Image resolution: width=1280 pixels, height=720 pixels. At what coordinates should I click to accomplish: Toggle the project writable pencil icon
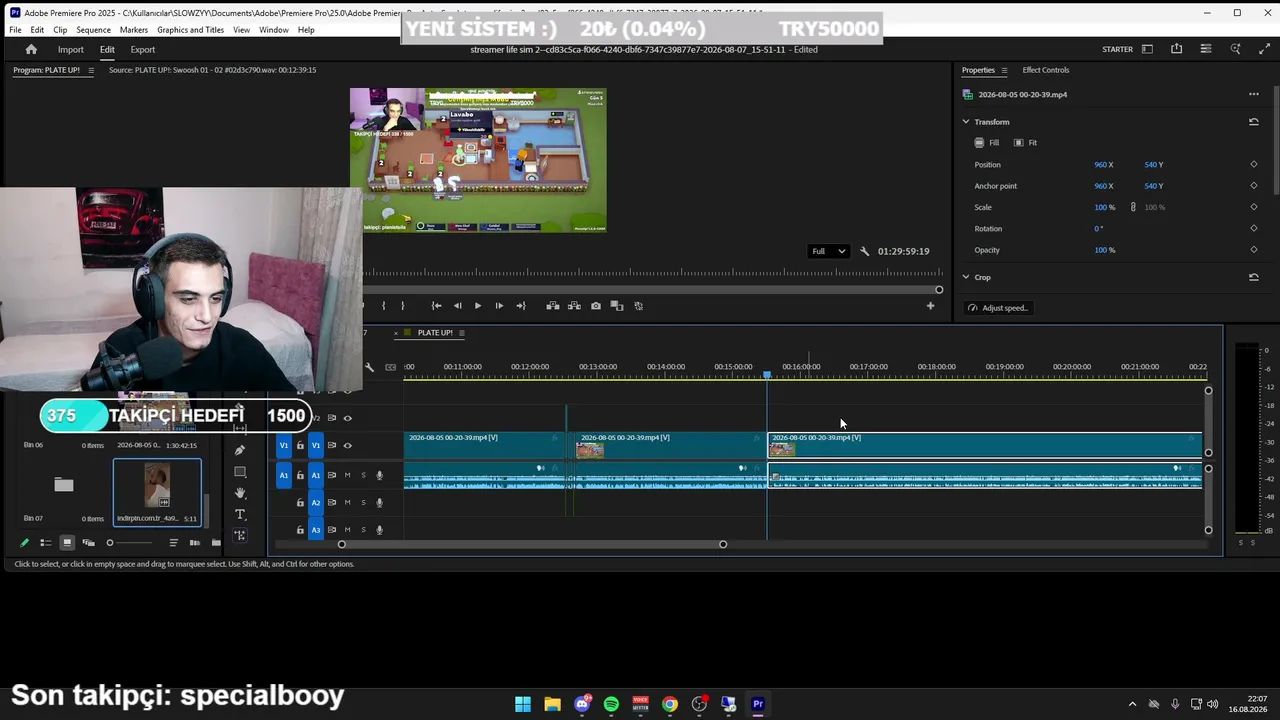click(24, 543)
